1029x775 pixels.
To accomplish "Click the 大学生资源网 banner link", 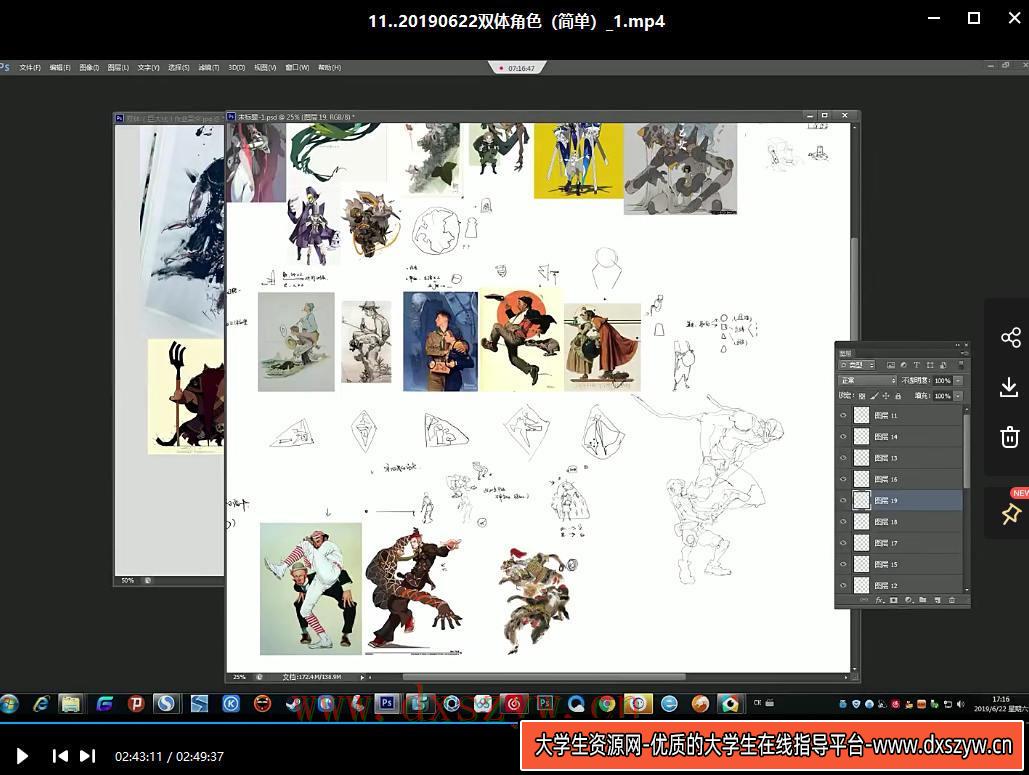I will click(772, 746).
